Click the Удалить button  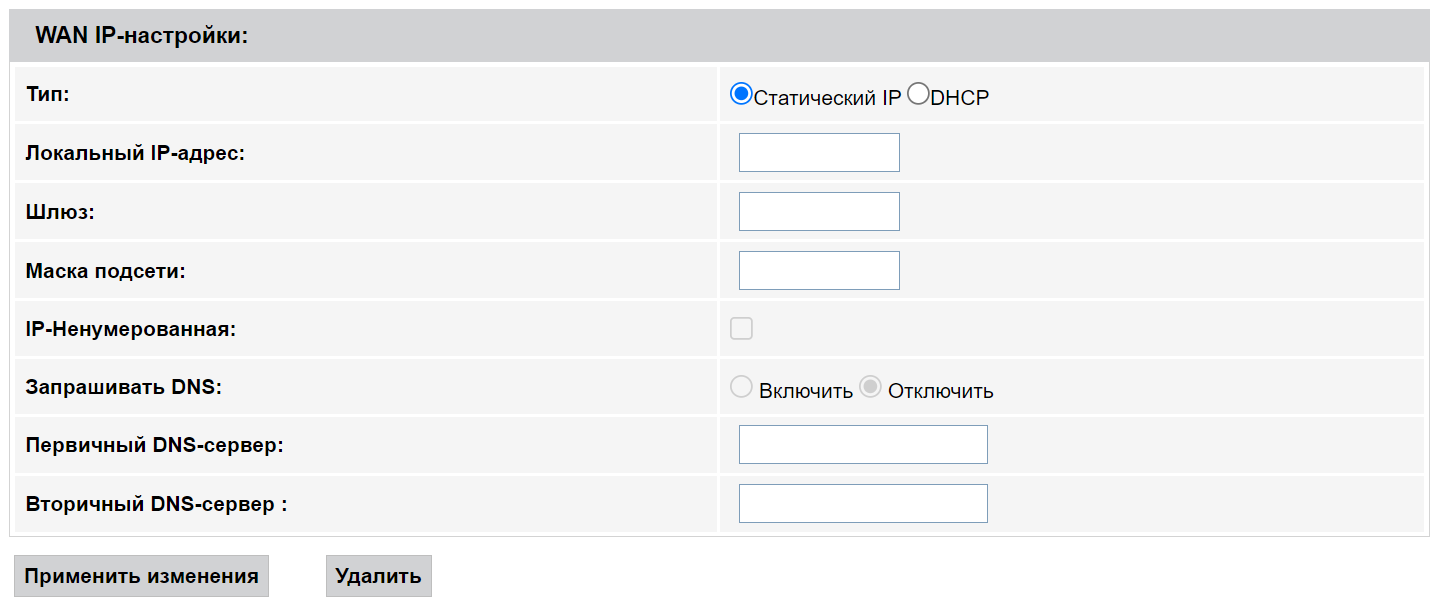(x=378, y=576)
